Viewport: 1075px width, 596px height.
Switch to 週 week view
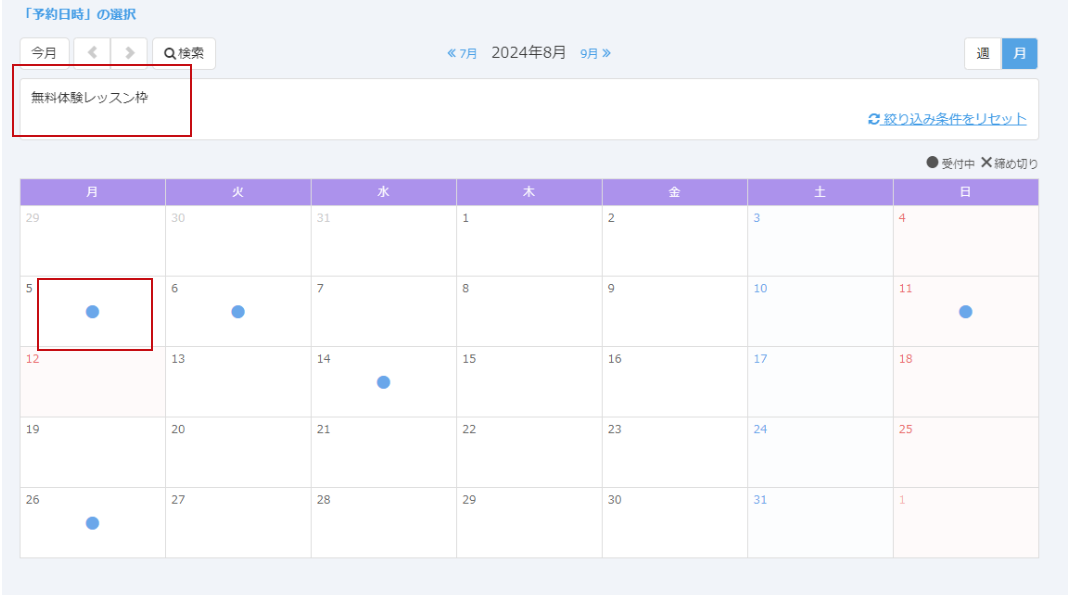tap(983, 53)
